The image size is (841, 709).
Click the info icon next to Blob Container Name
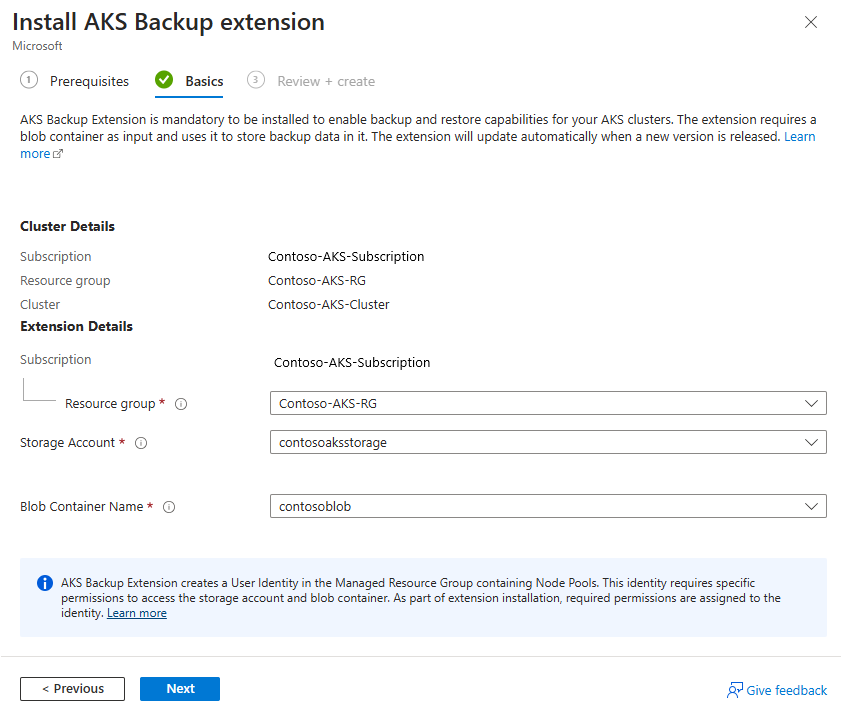169,506
